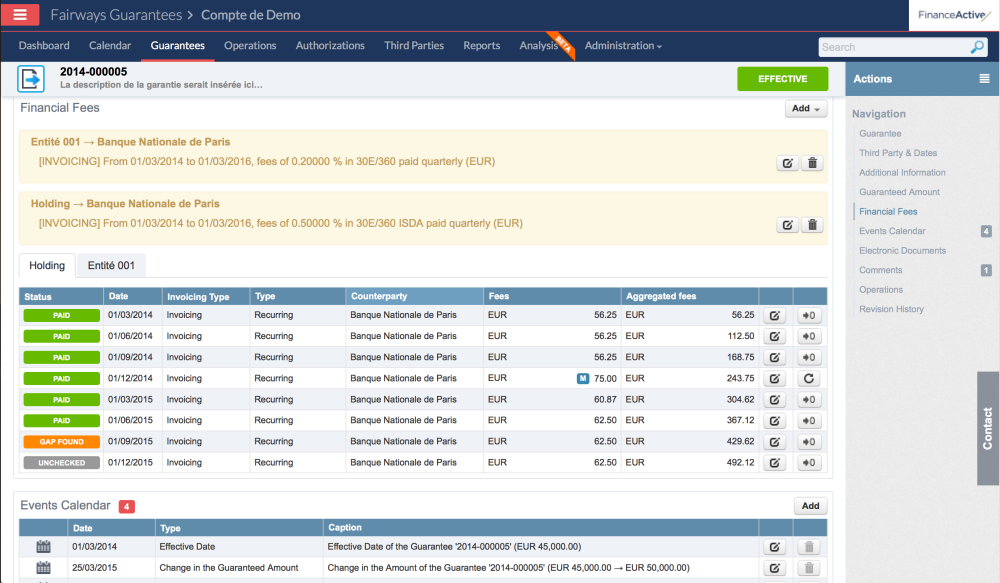
Task: Open the Financial Fees Add dropdown
Action: pyautogui.click(x=806, y=108)
